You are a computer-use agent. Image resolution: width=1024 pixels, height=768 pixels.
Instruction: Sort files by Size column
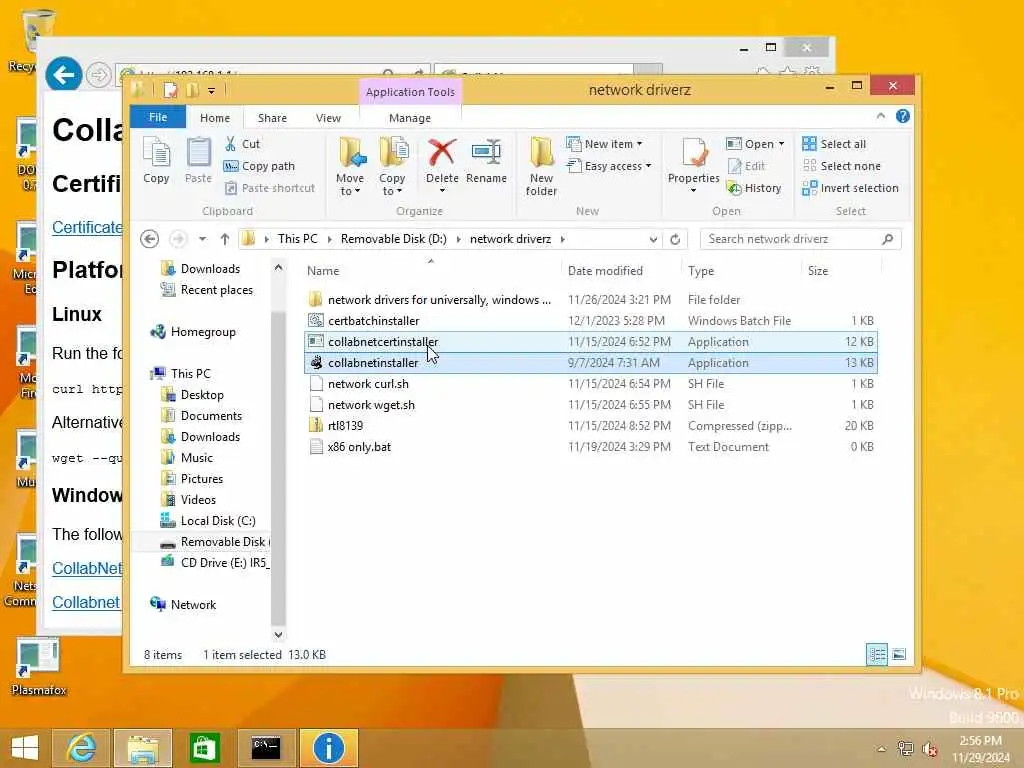[x=841, y=270]
